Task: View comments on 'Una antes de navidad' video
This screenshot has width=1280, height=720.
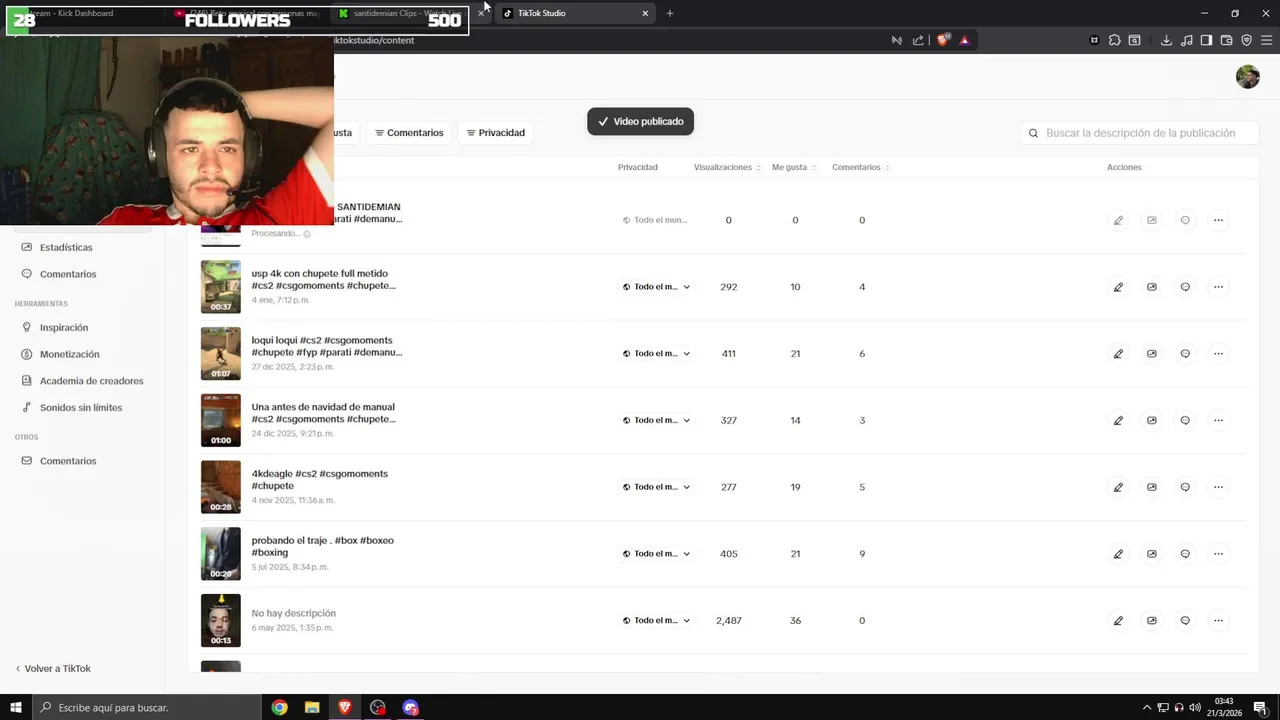Action: pos(1185,420)
